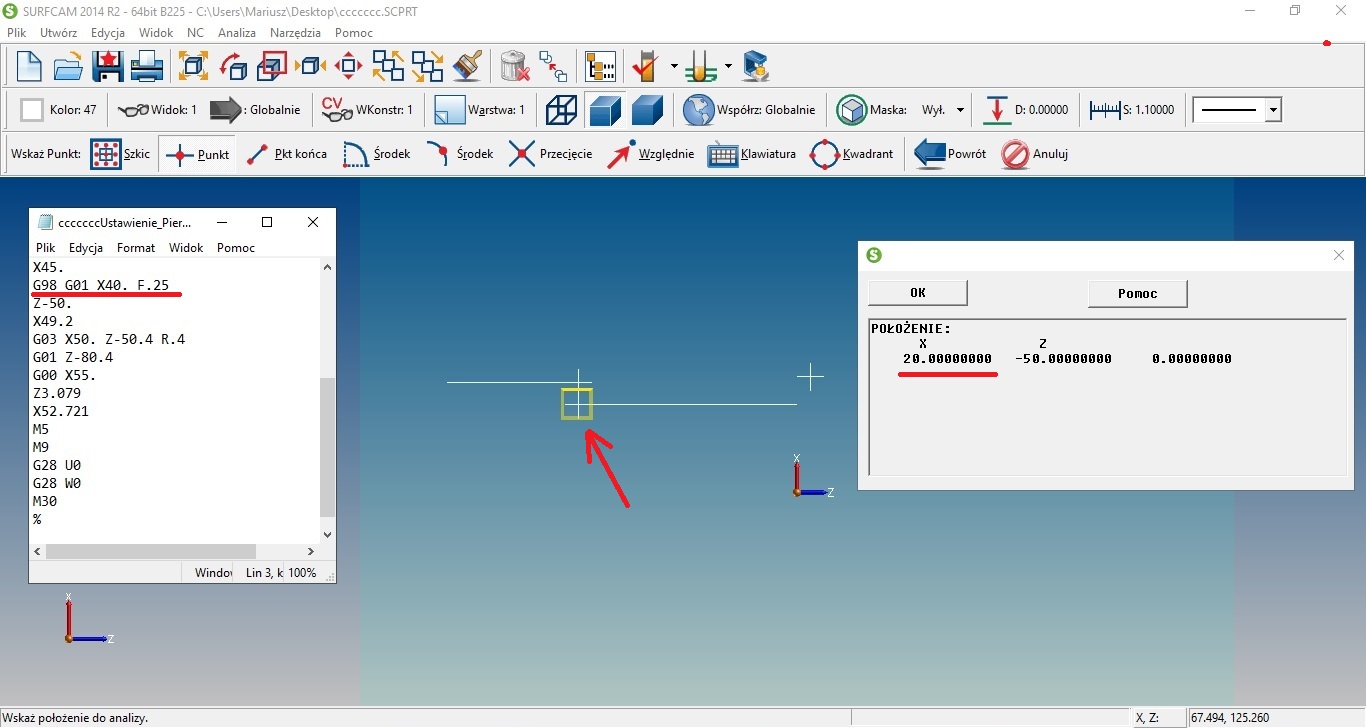This screenshot has width=1366, height=728.
Task: Select the Punkt point snap mode
Action: [x=197, y=154]
